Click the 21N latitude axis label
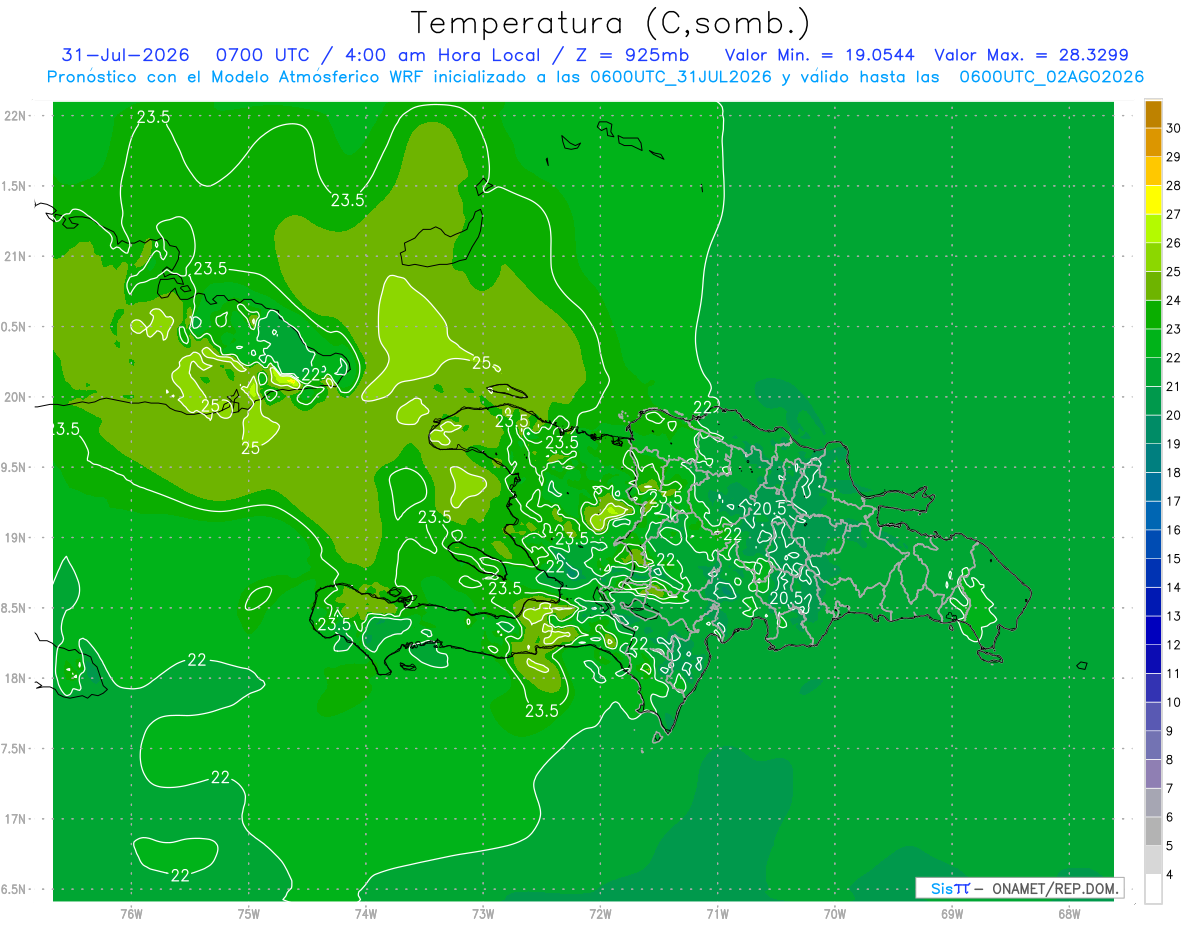 tap(15, 257)
